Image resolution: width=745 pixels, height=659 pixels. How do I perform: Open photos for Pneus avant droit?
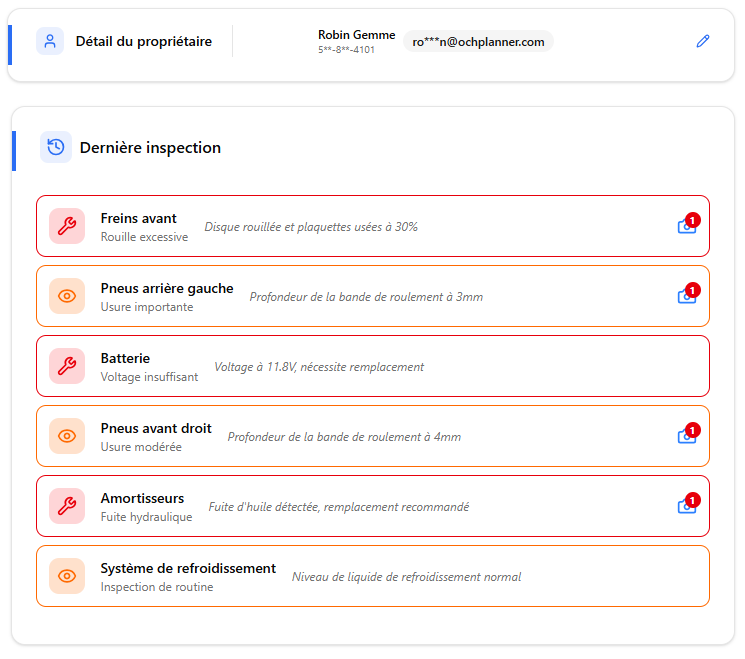click(687, 436)
